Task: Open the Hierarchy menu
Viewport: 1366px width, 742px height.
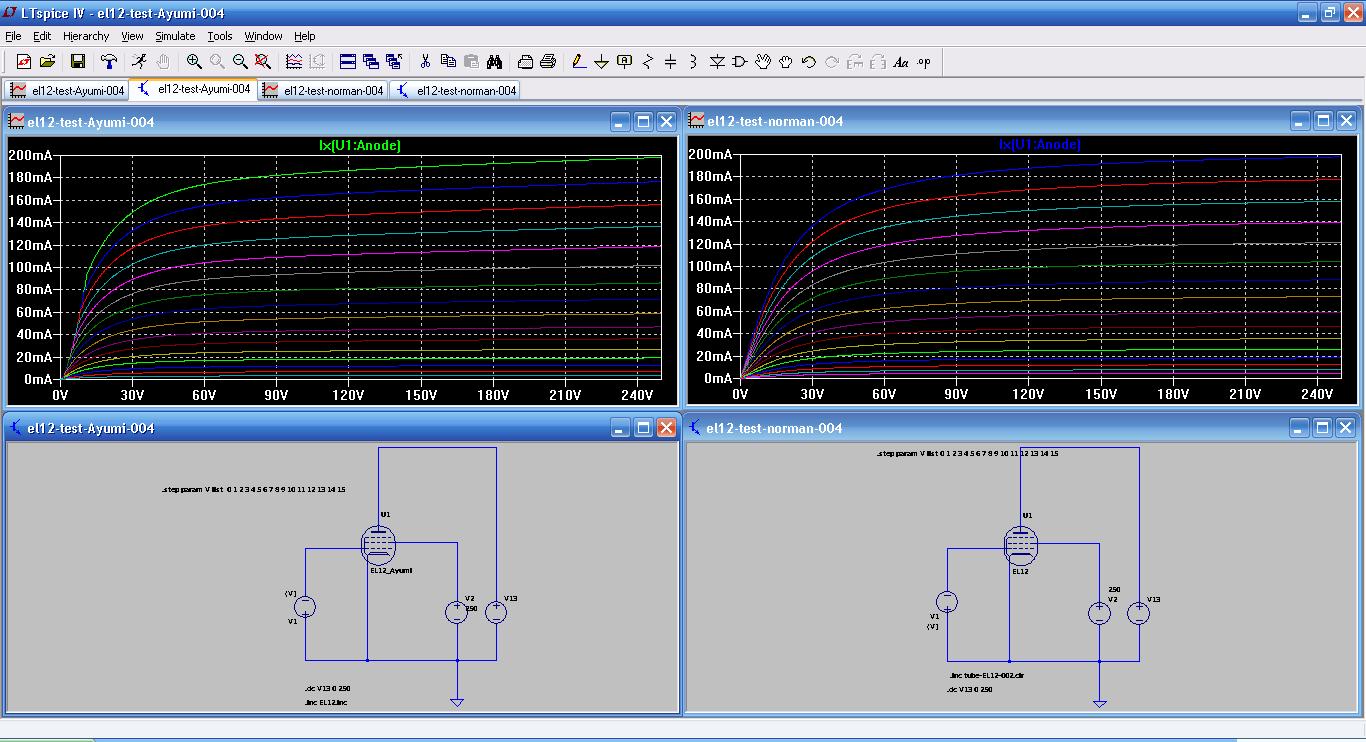Action: tap(86, 36)
